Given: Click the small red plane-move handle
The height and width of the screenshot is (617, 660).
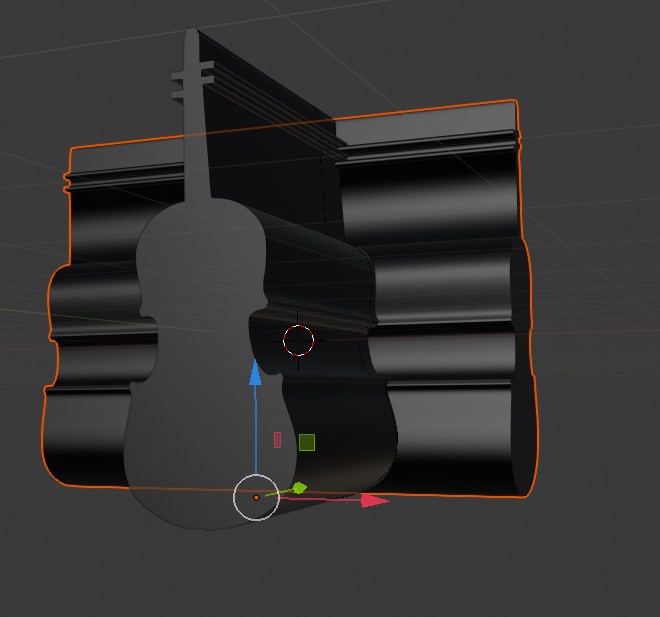Looking at the screenshot, I should pos(277,440).
